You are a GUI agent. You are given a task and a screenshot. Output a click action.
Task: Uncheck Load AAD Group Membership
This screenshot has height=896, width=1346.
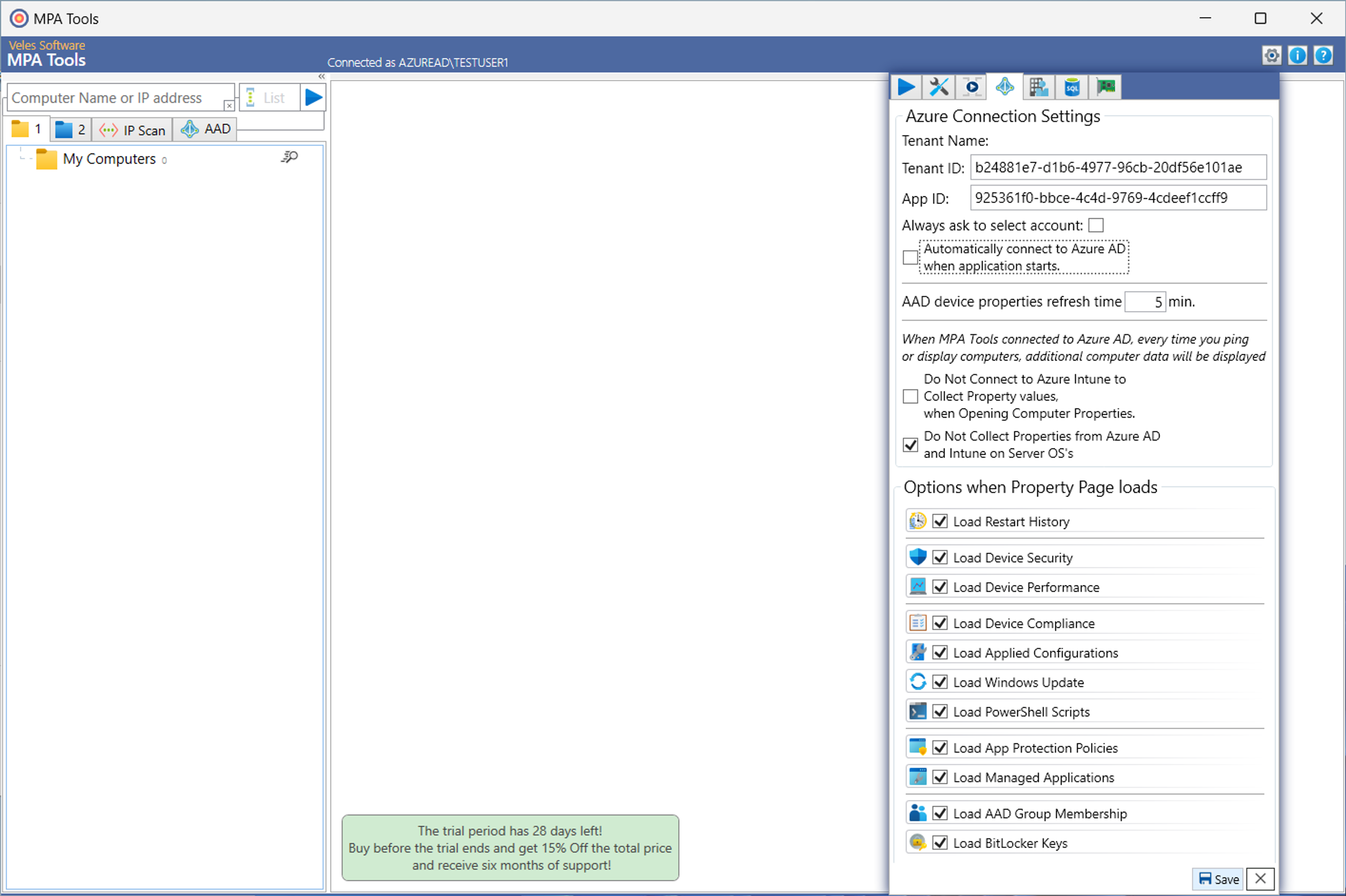(940, 813)
